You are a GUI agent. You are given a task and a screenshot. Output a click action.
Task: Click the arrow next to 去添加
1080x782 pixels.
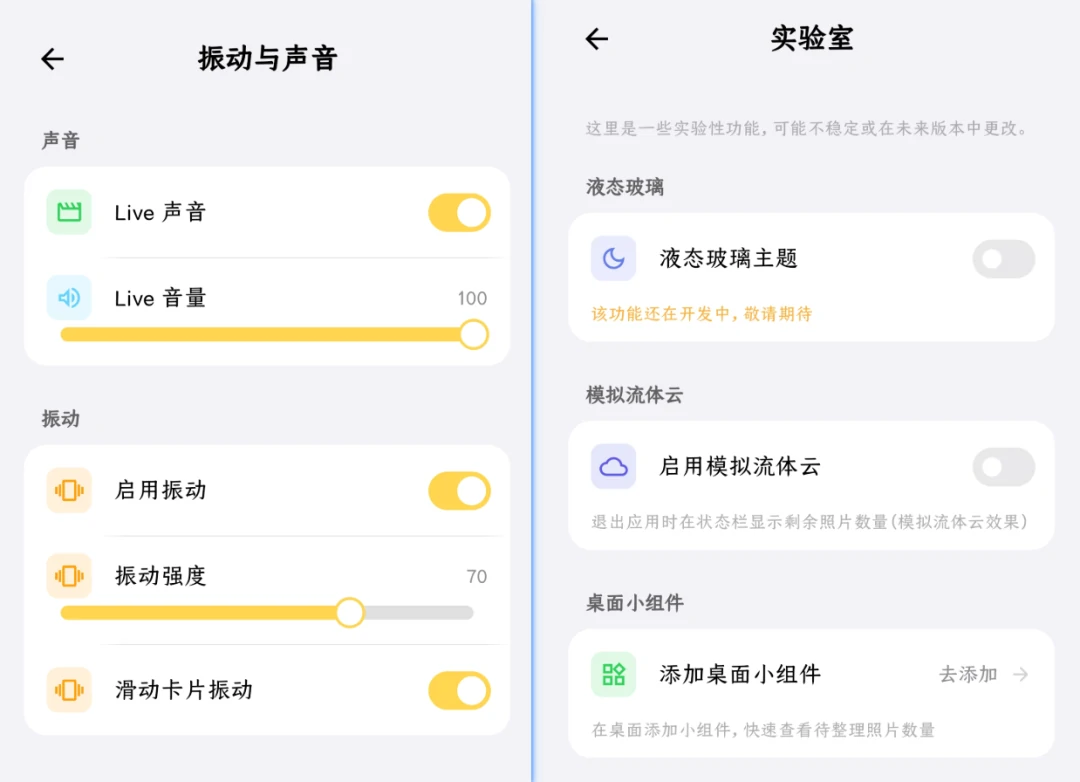(1020, 675)
